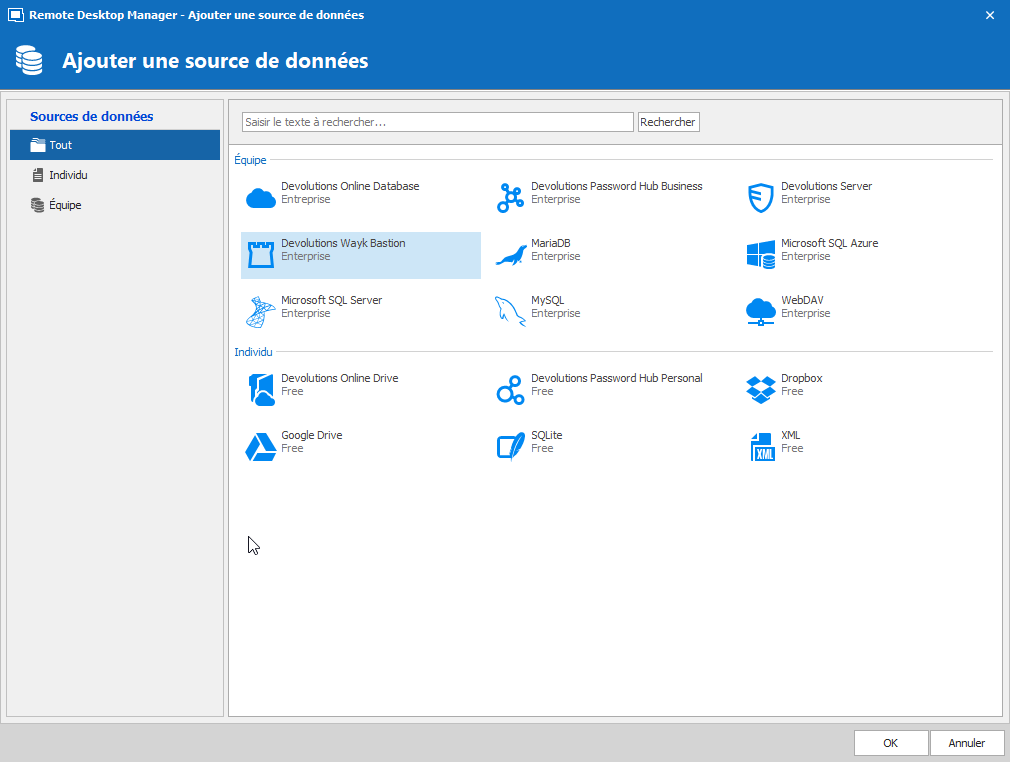This screenshot has width=1010, height=762.
Task: Click the "XML" label
Action: [790, 435]
